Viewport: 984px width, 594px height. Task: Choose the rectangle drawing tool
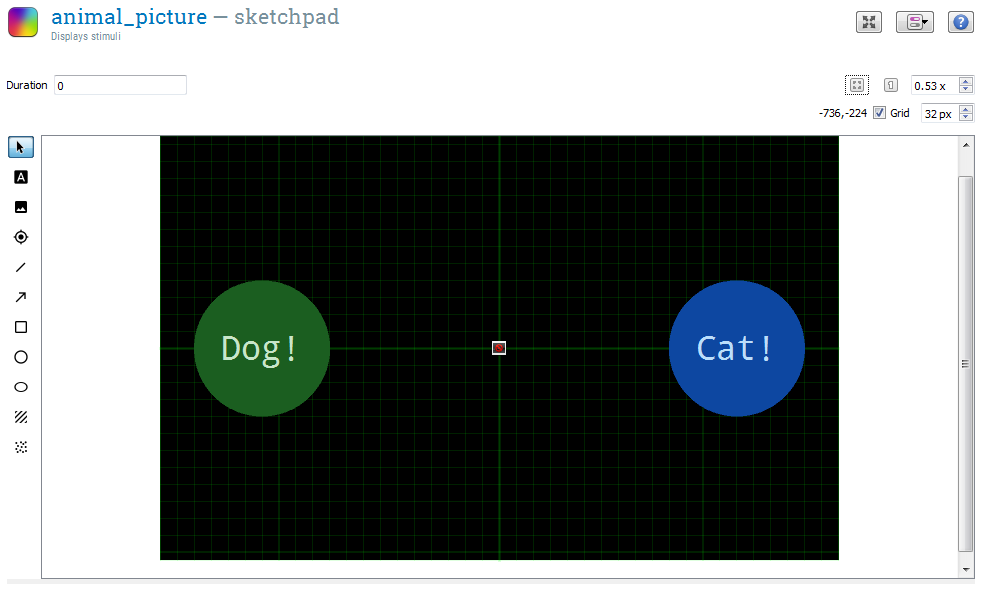tap(20, 327)
